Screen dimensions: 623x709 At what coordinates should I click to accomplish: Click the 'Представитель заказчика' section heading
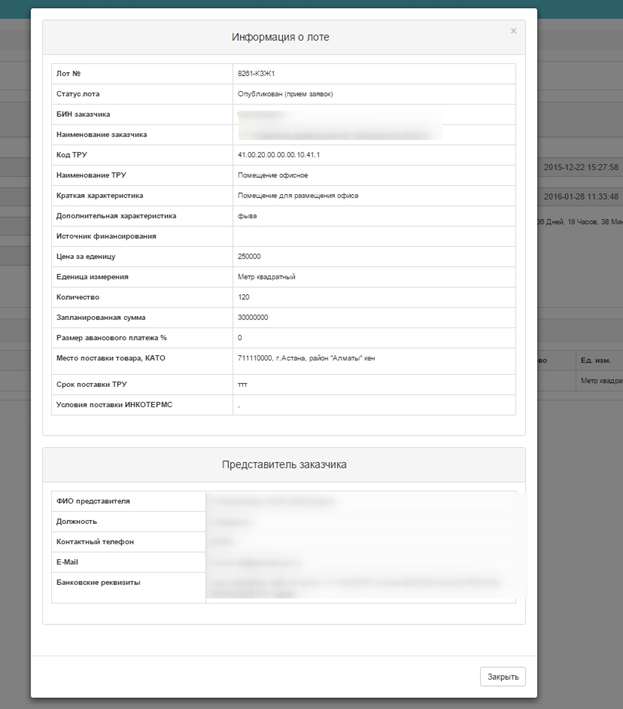click(283, 464)
